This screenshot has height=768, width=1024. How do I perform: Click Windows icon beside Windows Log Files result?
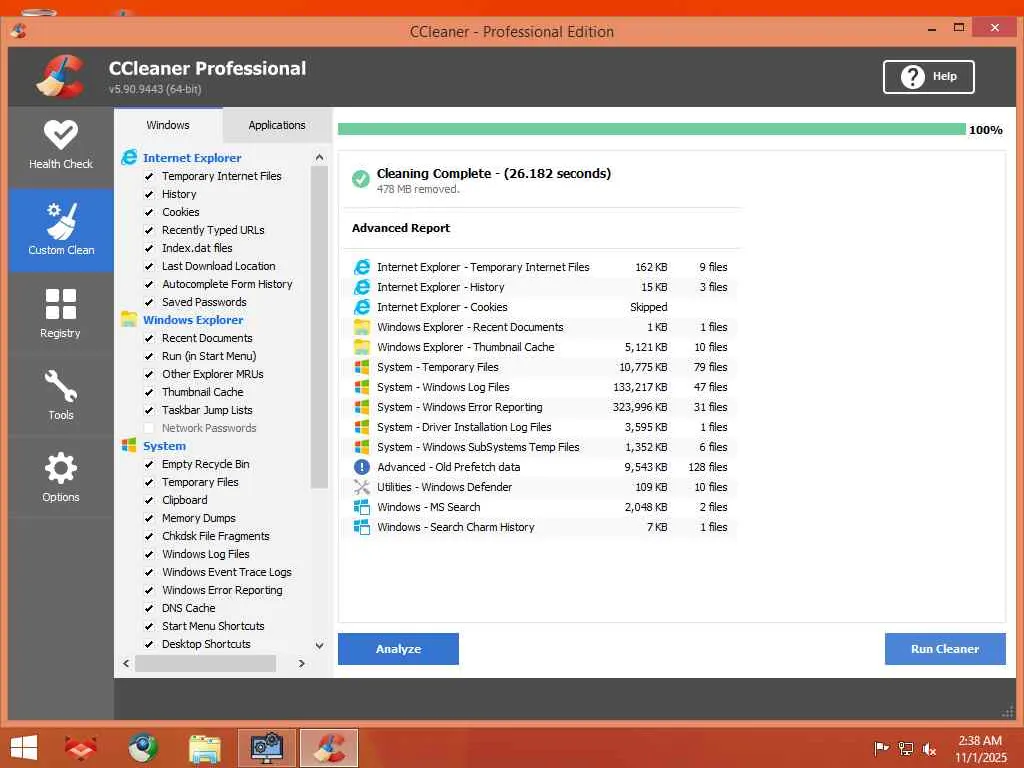click(362, 387)
